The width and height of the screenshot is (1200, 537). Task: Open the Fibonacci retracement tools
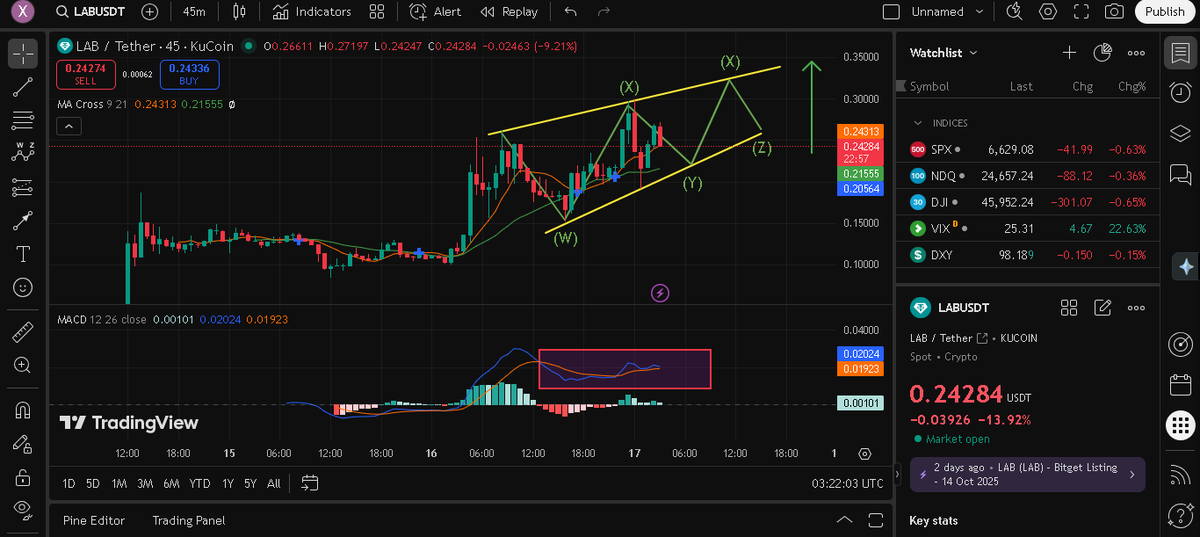pyautogui.click(x=23, y=120)
